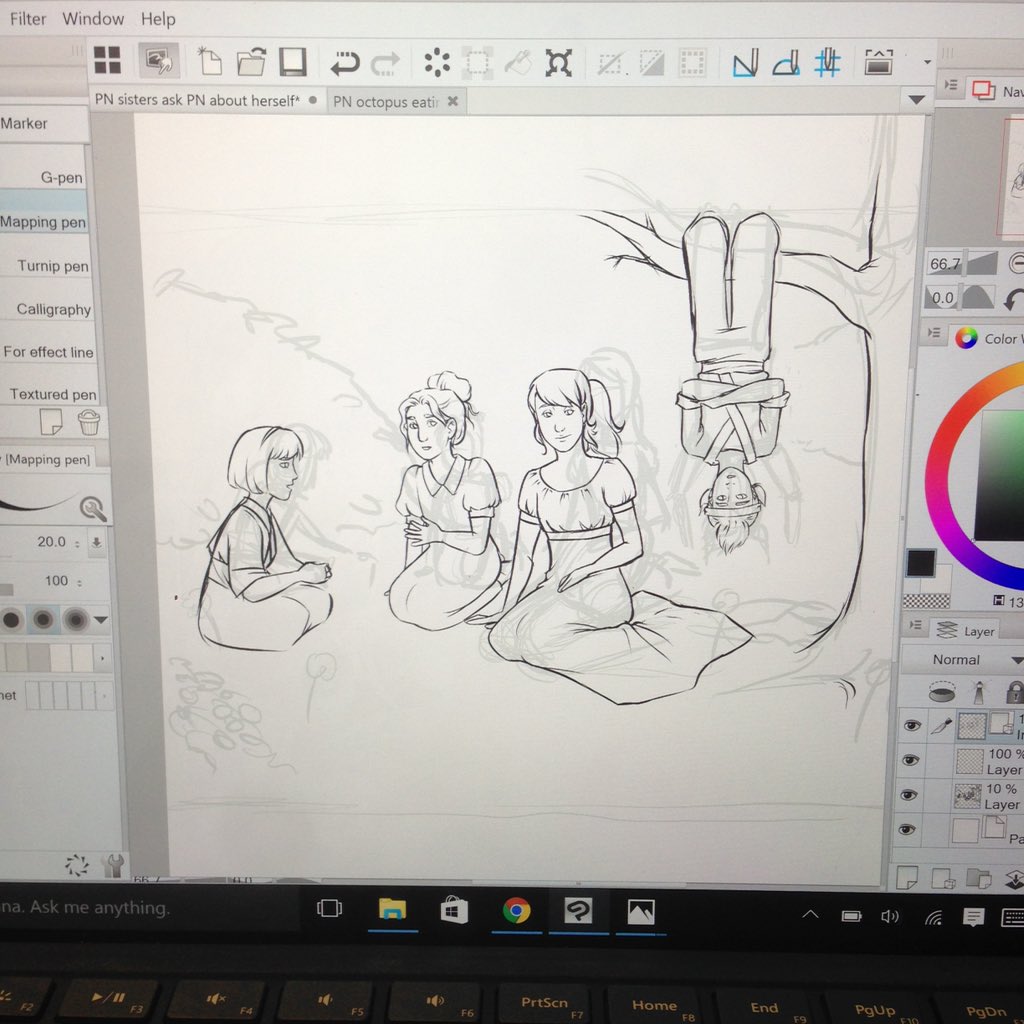Select the black main color swatch
This screenshot has height=1024, width=1024.
[x=920, y=563]
